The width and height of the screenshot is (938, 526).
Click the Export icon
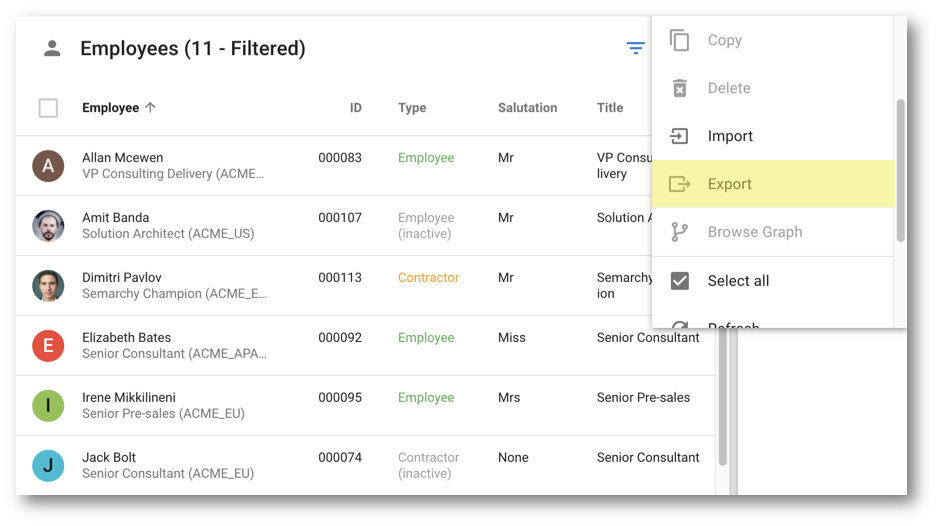[680, 184]
